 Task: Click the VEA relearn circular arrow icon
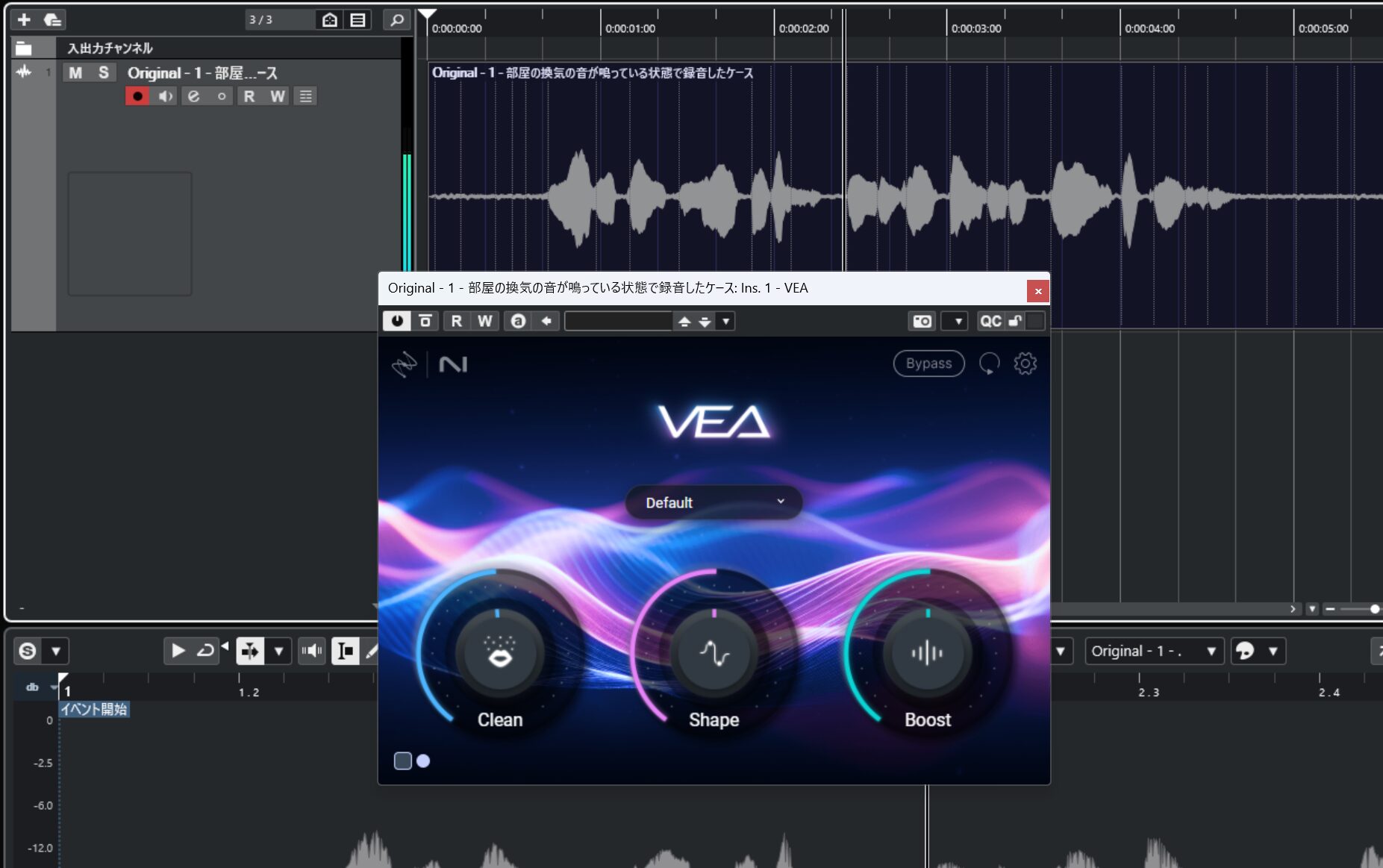[989, 363]
